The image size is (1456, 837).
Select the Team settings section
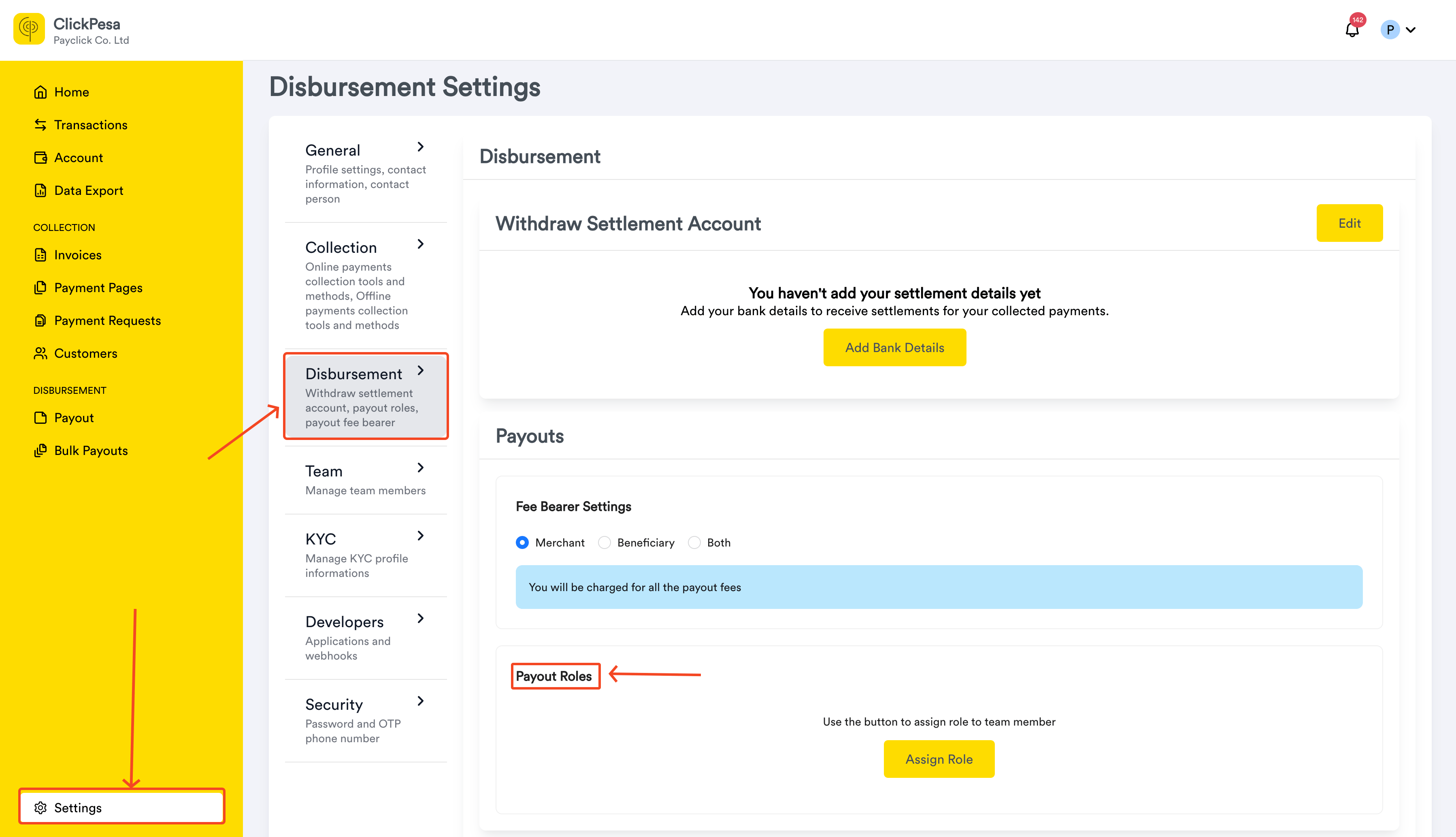pos(366,479)
